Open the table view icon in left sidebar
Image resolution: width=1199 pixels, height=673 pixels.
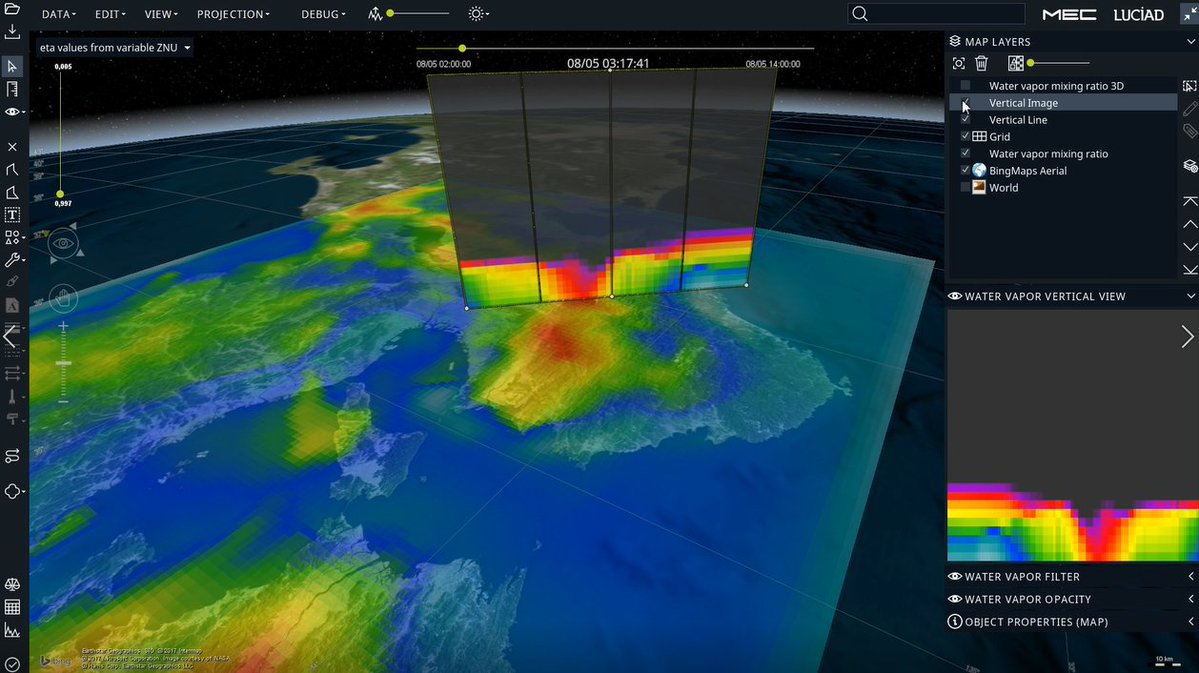[x=12, y=607]
